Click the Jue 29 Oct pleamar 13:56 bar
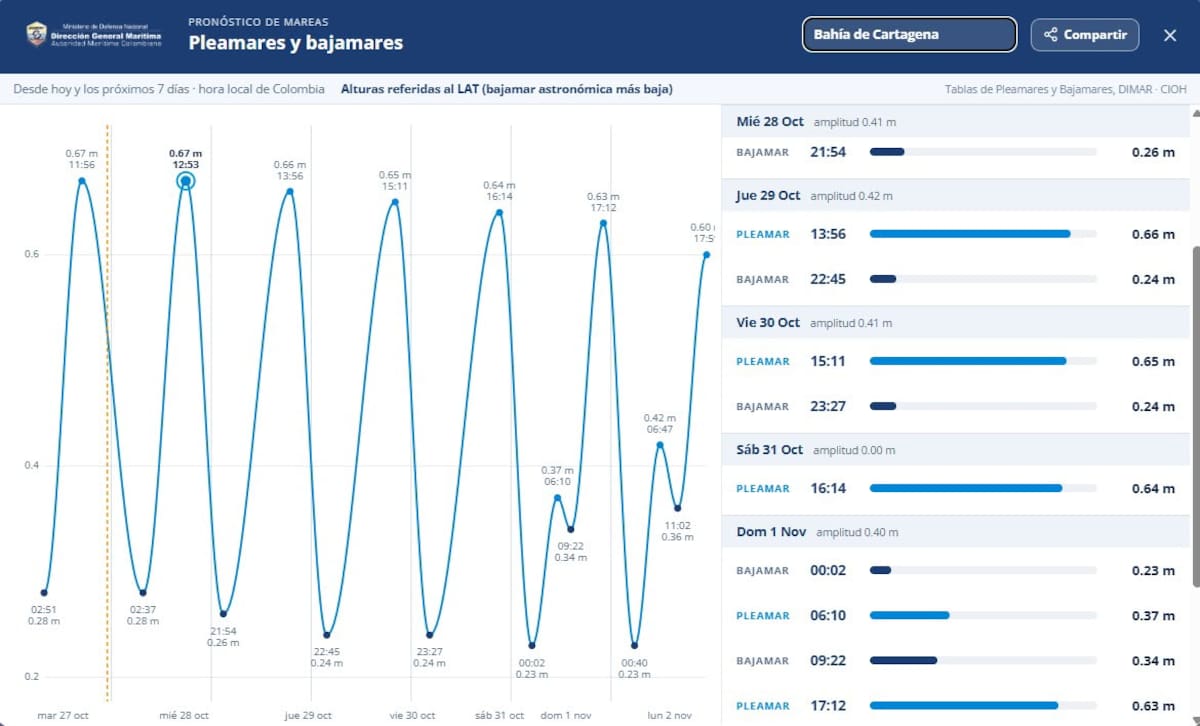The height and width of the screenshot is (726, 1200). [983, 234]
